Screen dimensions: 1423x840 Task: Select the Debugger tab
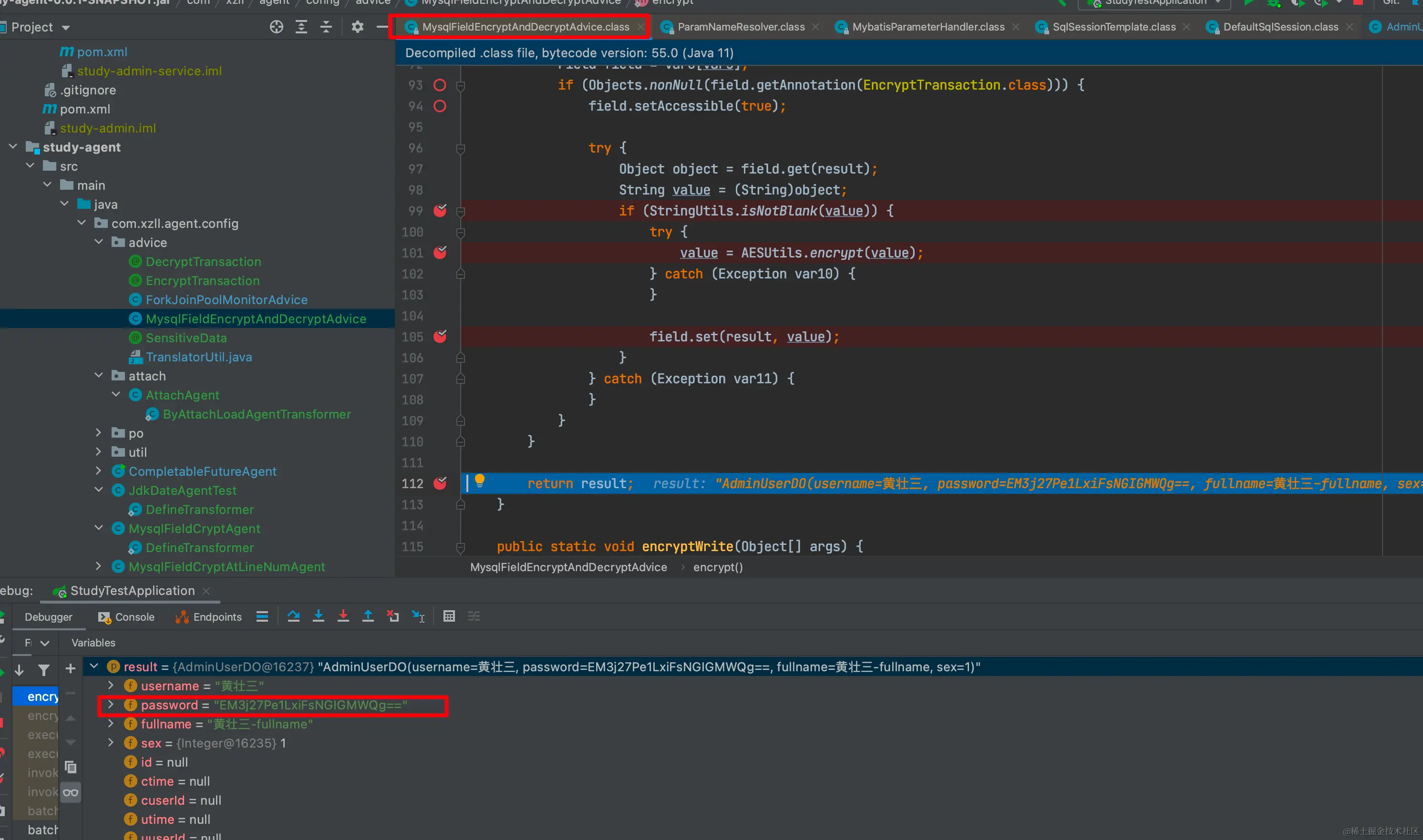click(x=48, y=617)
